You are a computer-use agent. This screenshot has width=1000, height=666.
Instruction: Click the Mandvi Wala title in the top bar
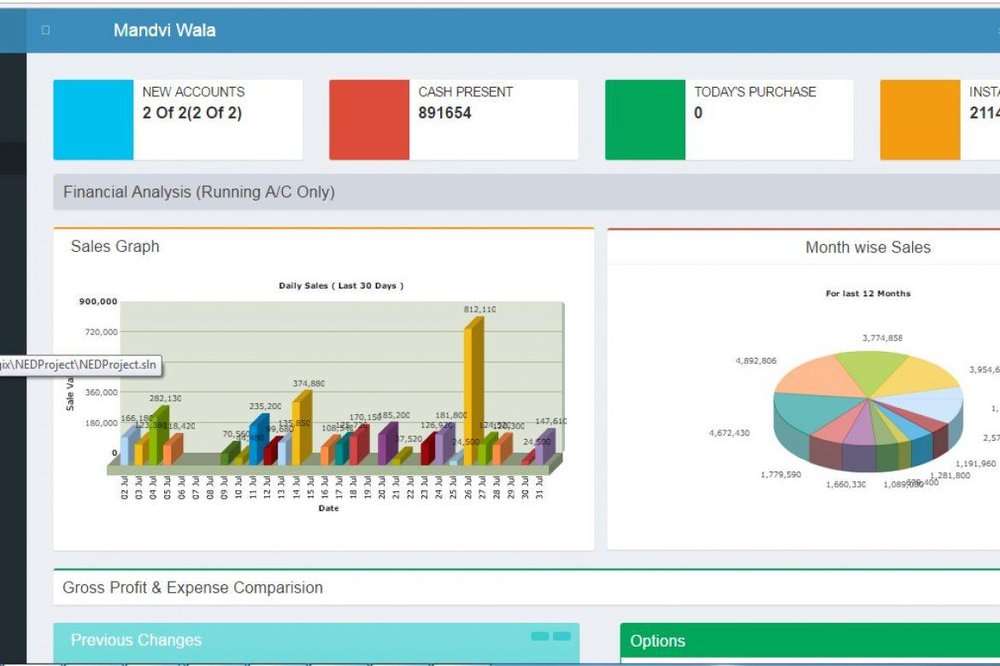click(164, 30)
